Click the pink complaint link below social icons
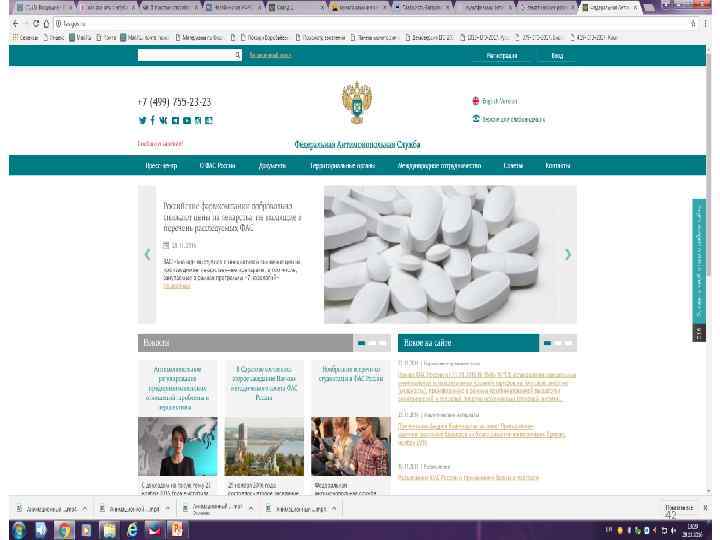The image size is (720, 540). [160, 144]
